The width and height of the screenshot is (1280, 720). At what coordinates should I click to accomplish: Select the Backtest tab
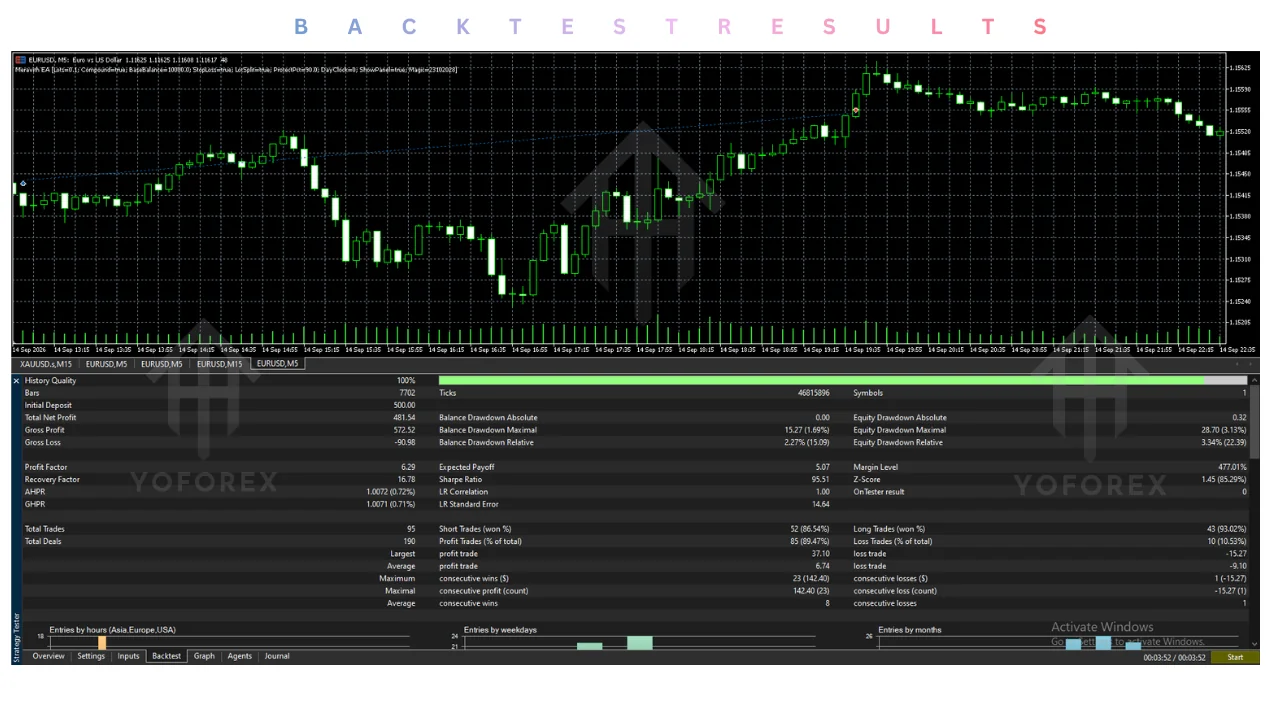pyautogui.click(x=166, y=656)
